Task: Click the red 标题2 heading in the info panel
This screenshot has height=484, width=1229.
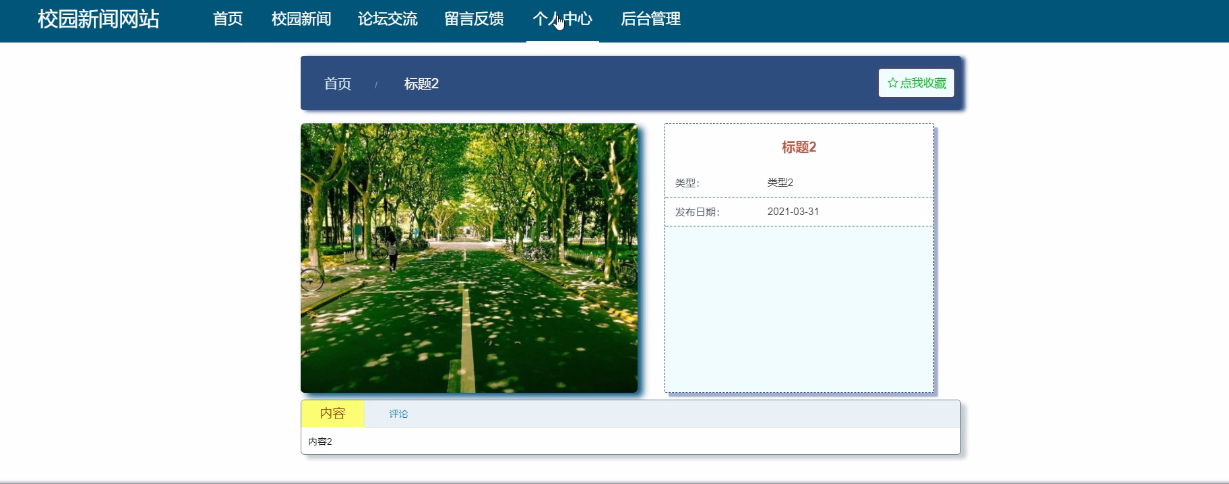Action: [799, 147]
